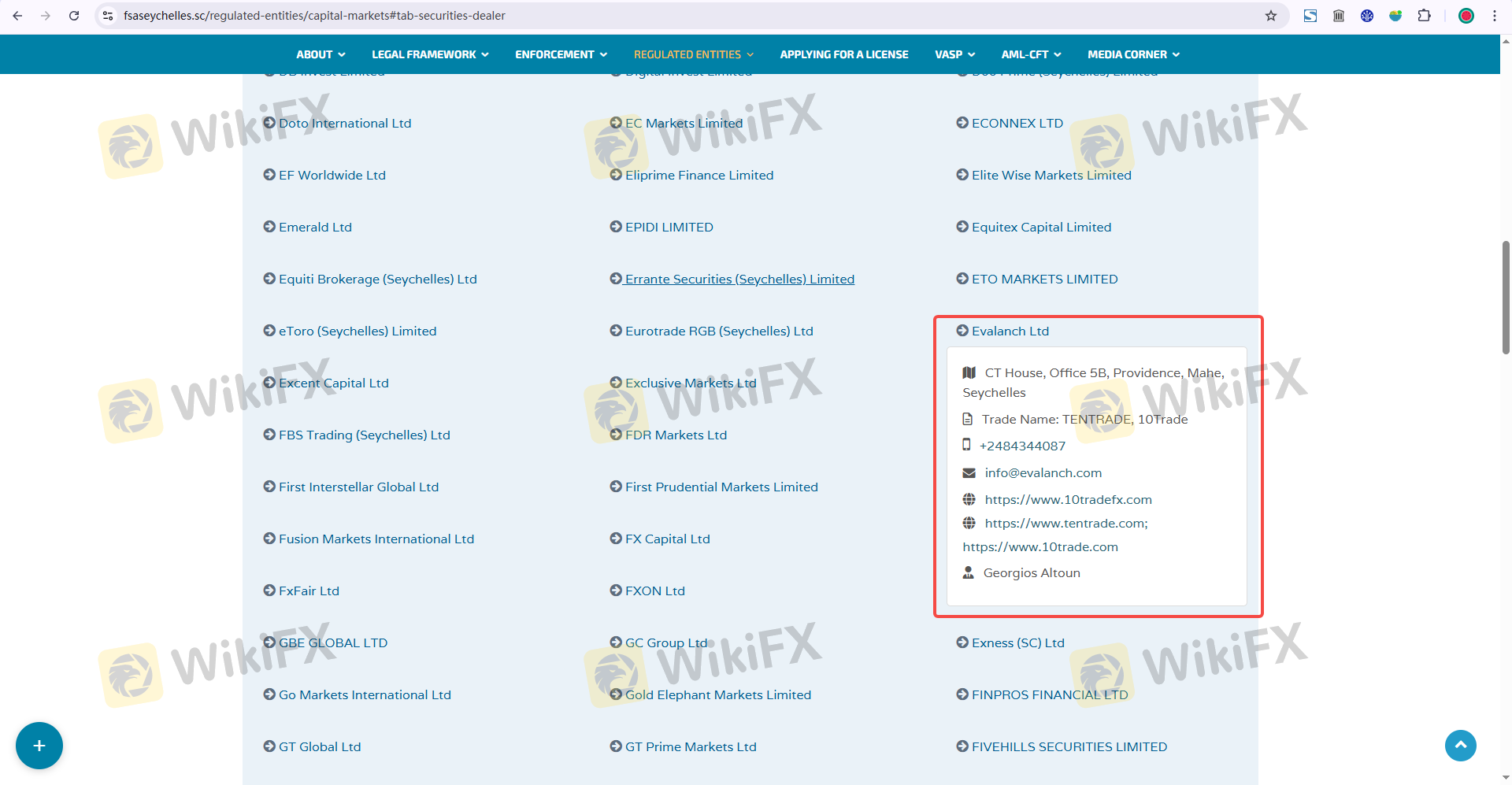Expand the Equiti Brokerage (Seychelles) Ltd entry
The image size is (1512, 785).
click(x=378, y=279)
